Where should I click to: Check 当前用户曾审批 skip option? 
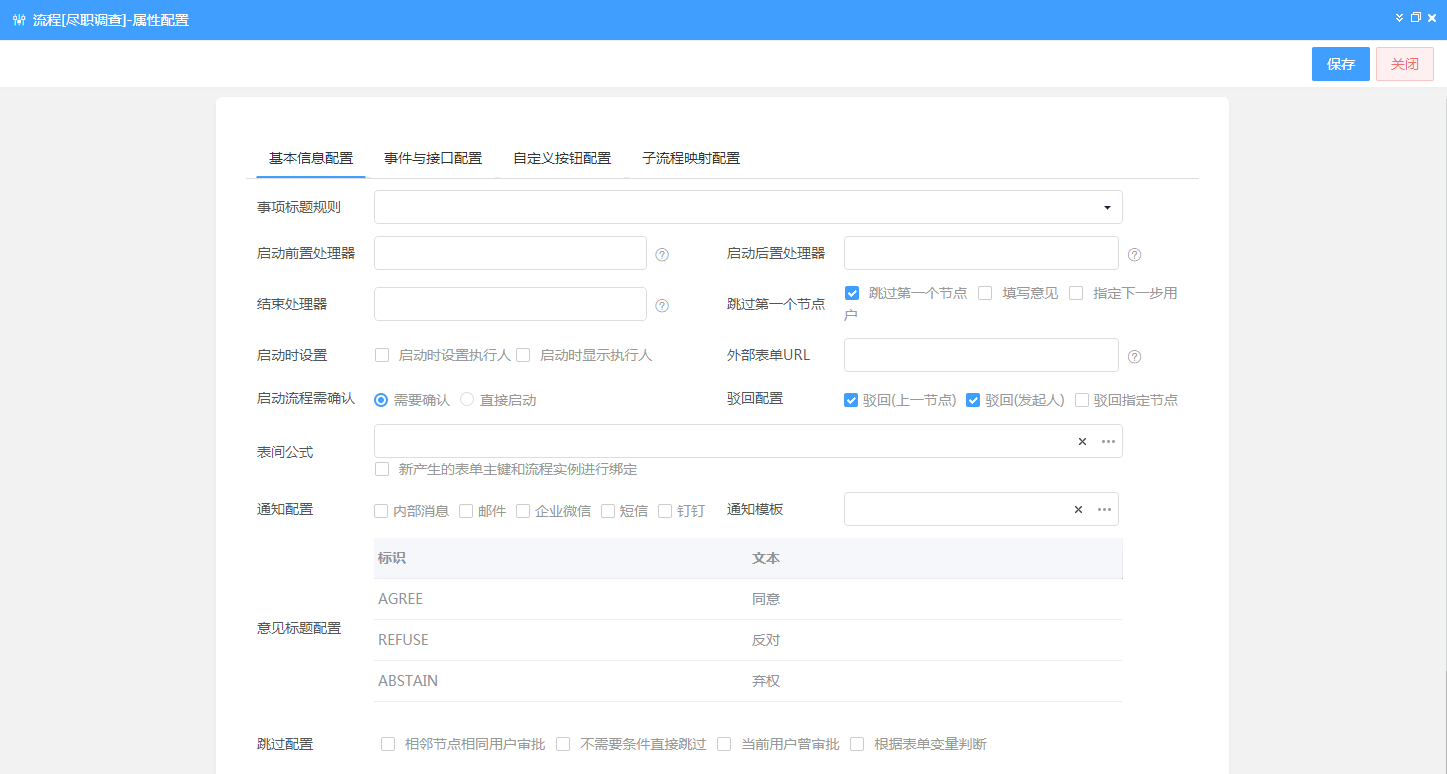(724, 744)
